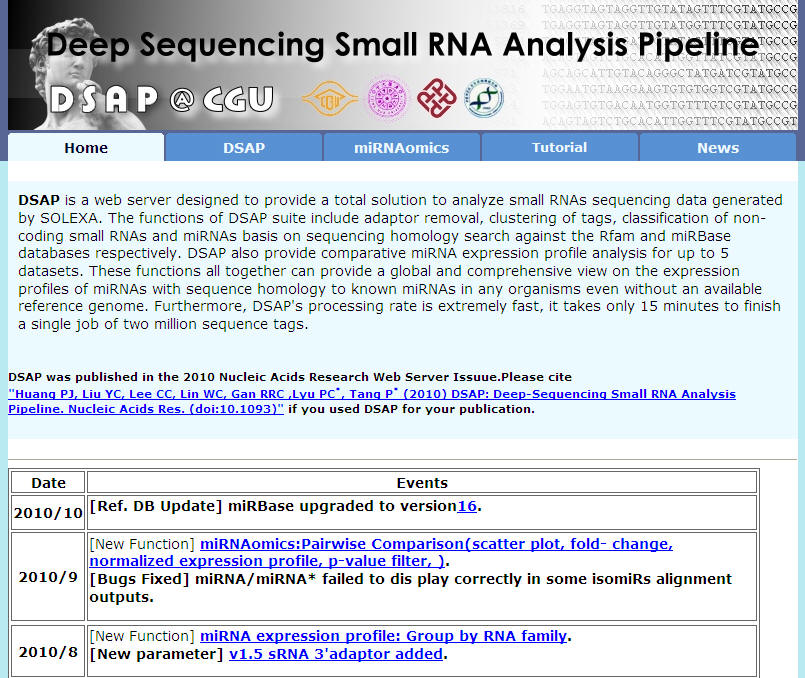Screen dimensions: 805x678
Task: Go to the Tutorial tab
Action: click(560, 148)
